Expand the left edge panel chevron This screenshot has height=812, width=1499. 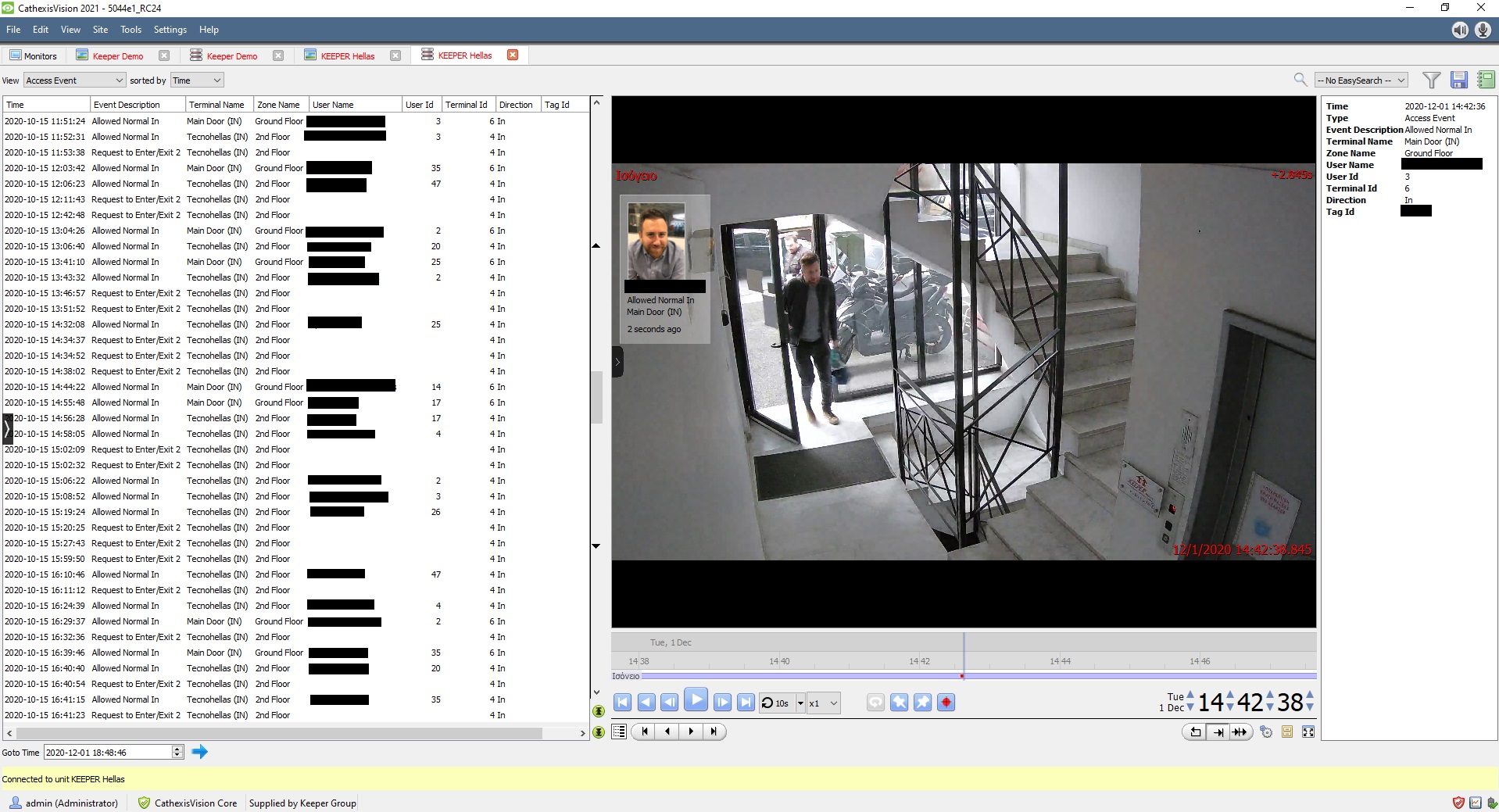pyautogui.click(x=7, y=428)
